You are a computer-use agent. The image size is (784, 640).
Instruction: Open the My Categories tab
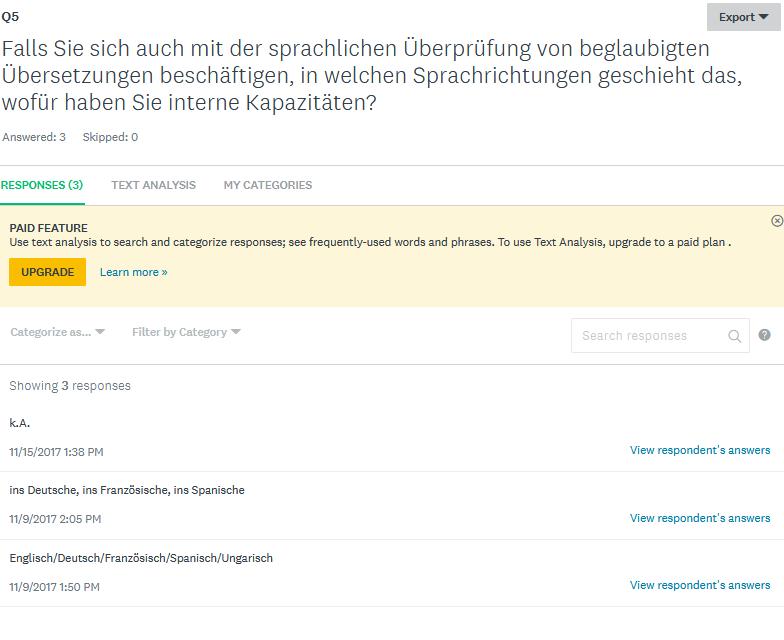pos(267,185)
